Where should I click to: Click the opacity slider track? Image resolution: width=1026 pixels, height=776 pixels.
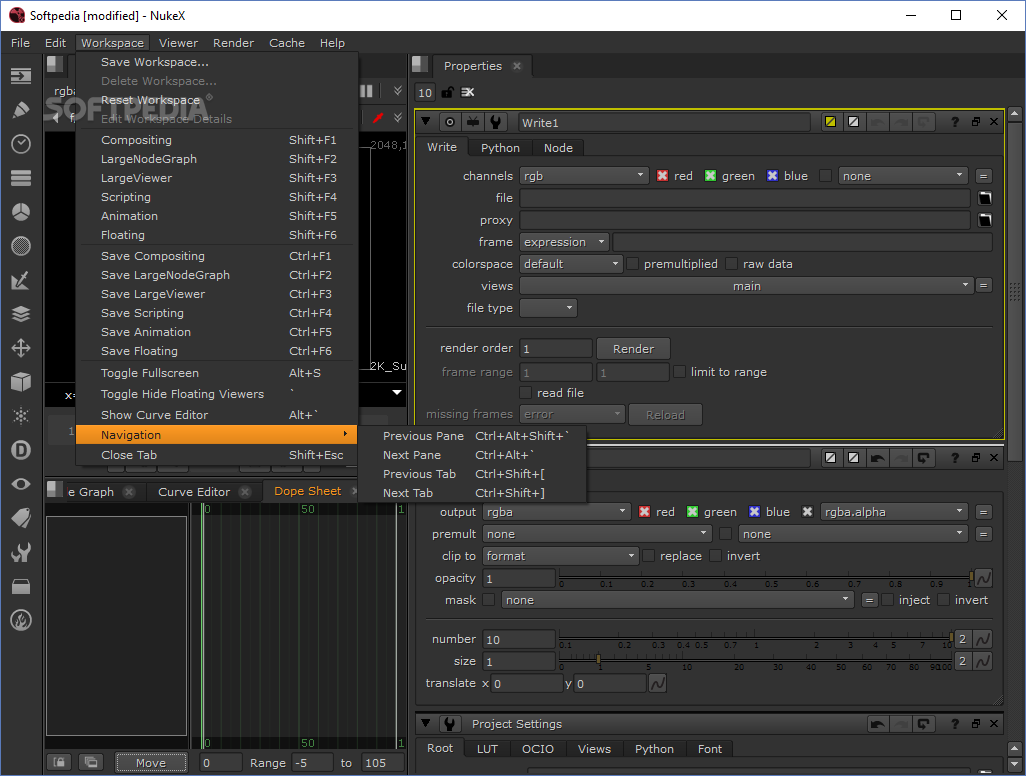pos(766,577)
